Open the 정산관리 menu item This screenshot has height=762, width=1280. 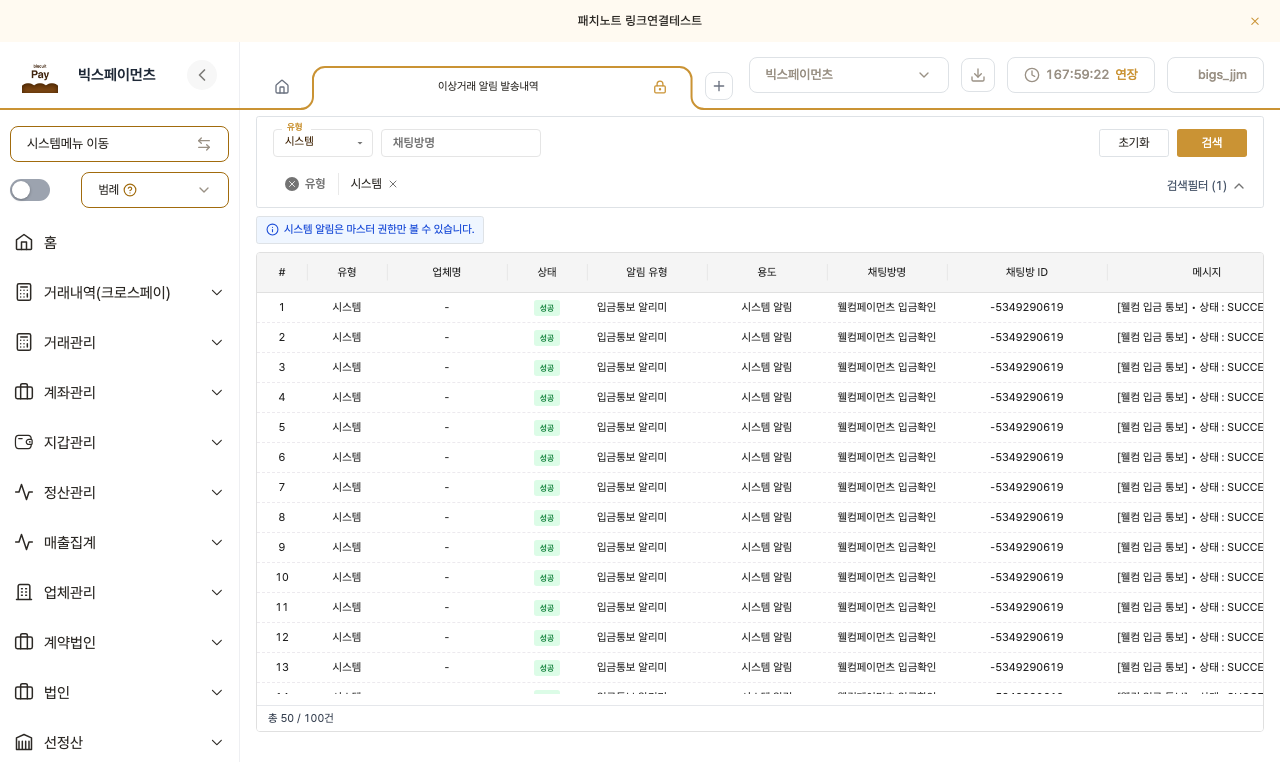(x=120, y=492)
